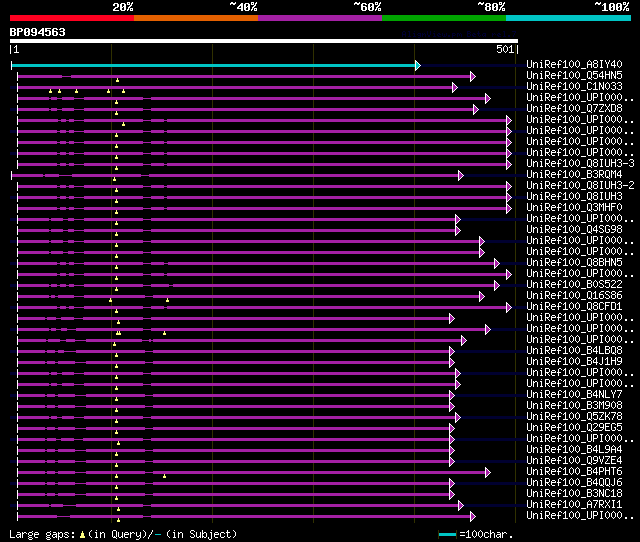Open hit UniRef100_B3RQM4
The image size is (640, 542).
coord(574,174)
